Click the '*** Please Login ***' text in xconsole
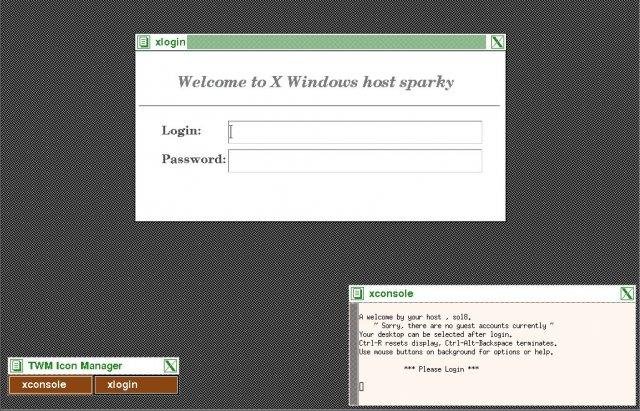 tap(441, 369)
